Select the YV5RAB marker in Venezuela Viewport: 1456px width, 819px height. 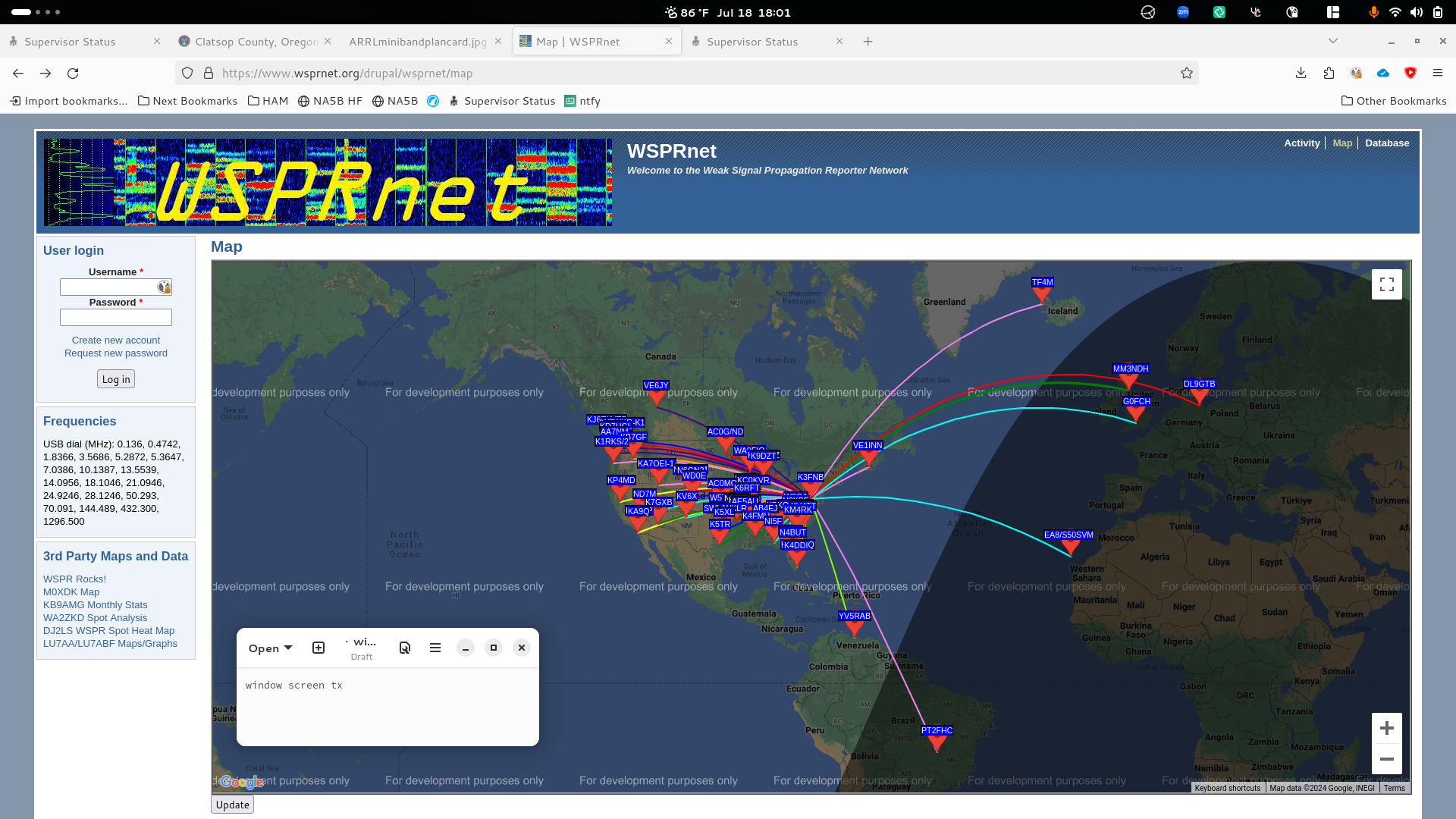click(855, 627)
